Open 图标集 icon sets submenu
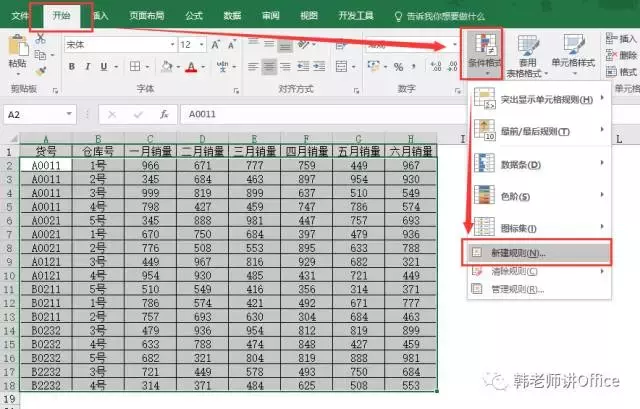 [x=539, y=228]
